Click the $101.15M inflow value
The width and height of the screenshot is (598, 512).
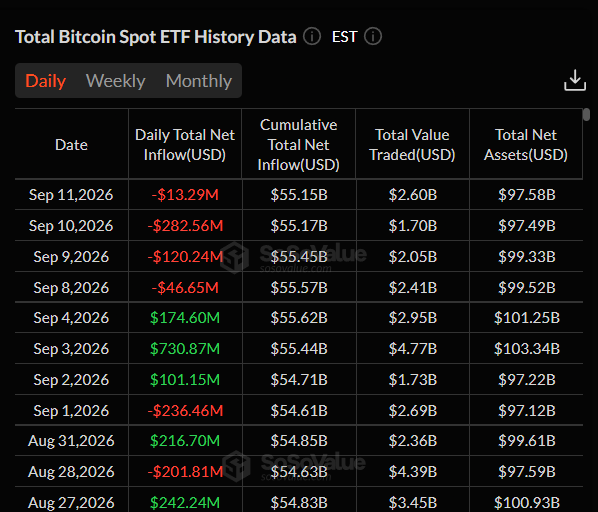[185, 380]
